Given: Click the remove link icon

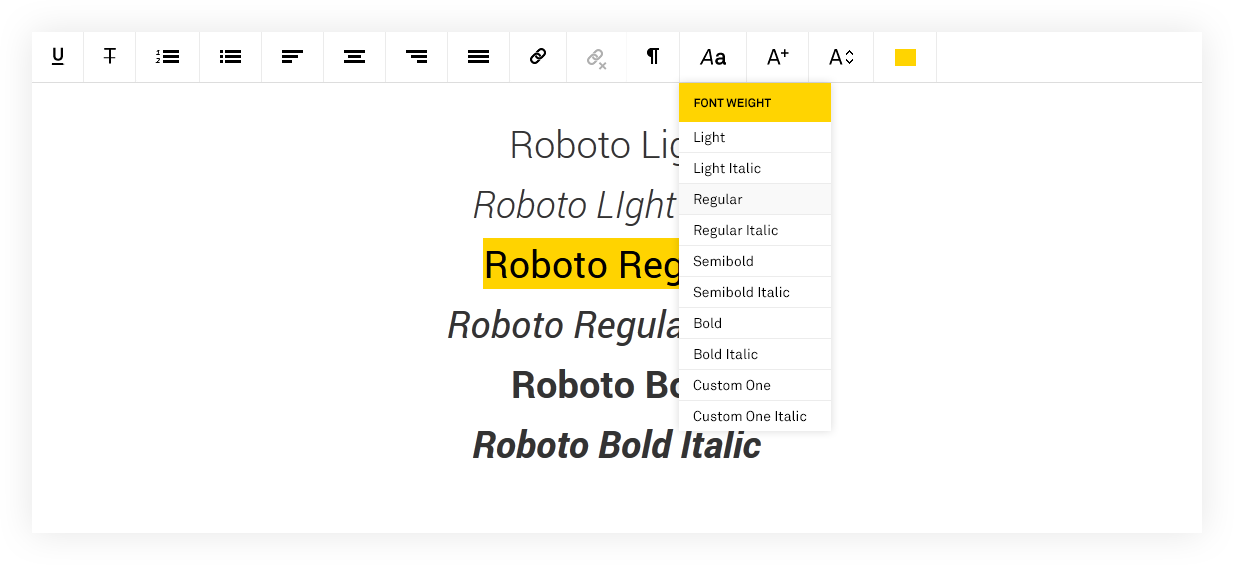Looking at the screenshot, I should click(597, 58).
